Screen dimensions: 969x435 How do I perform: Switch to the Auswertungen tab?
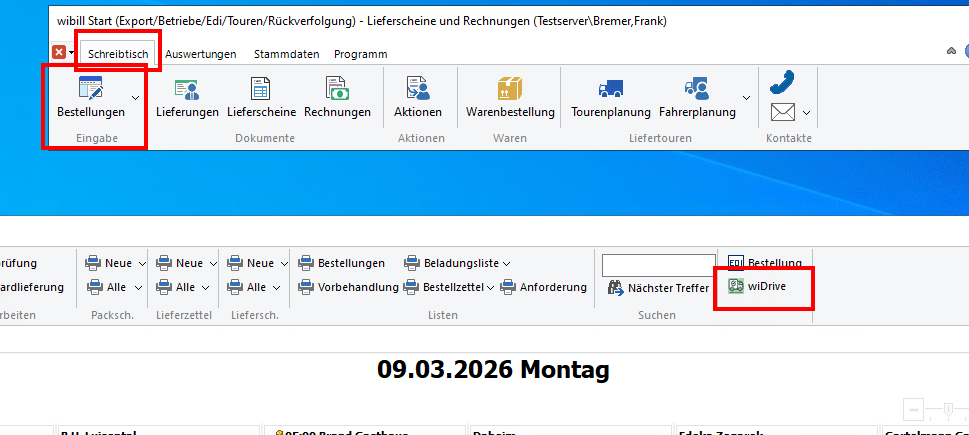[x=201, y=54]
